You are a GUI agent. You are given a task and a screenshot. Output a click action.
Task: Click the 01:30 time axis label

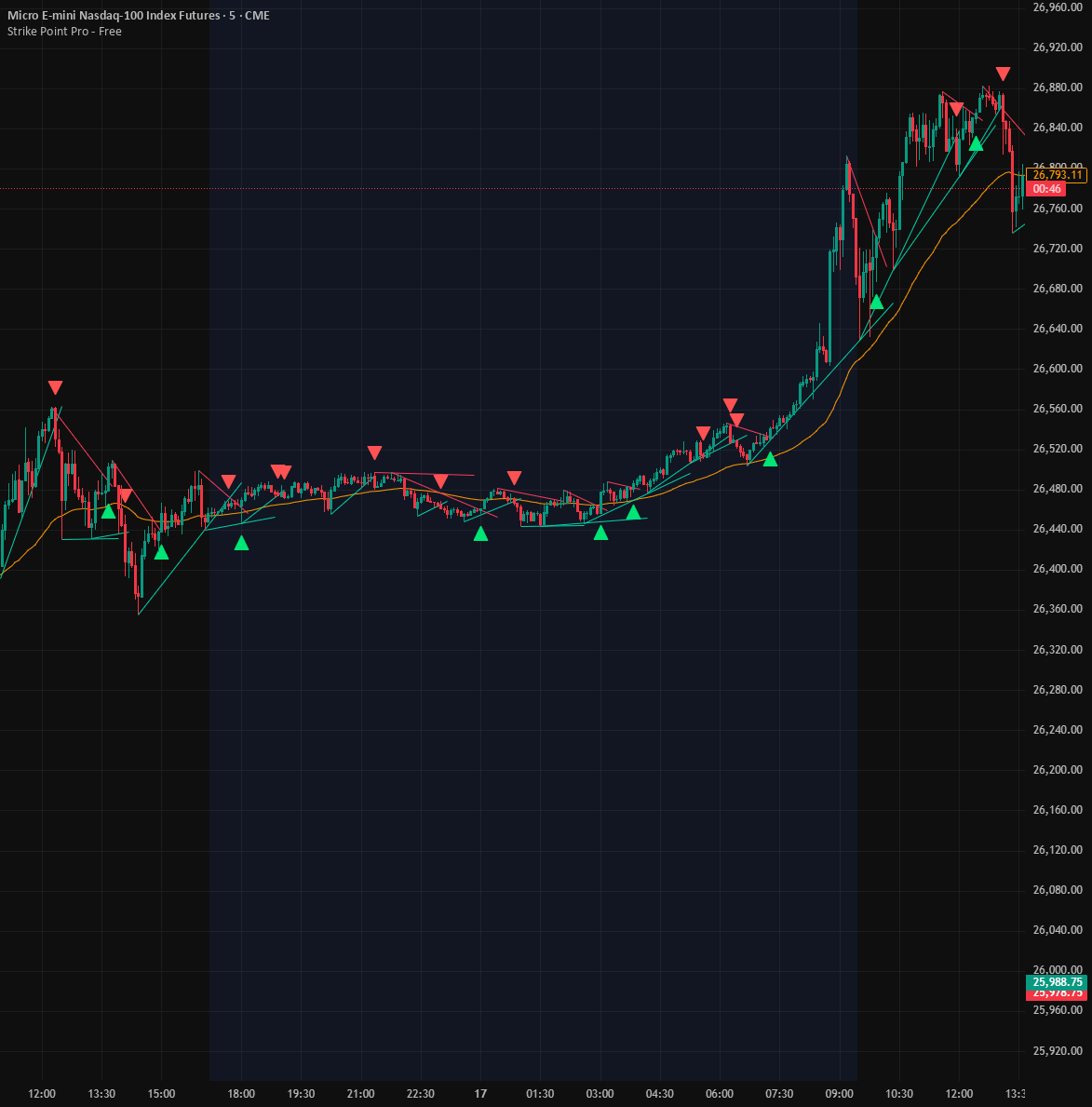(x=540, y=1094)
